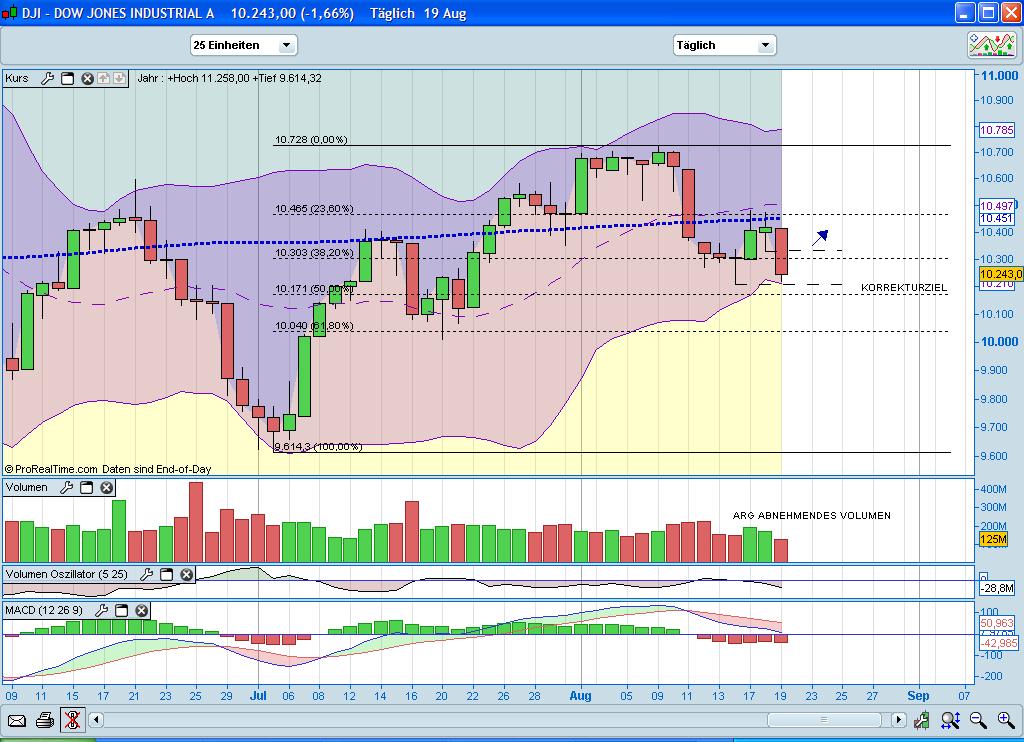The image size is (1024, 742).
Task: Open MACD indicator settings wrench
Action: pos(101,610)
